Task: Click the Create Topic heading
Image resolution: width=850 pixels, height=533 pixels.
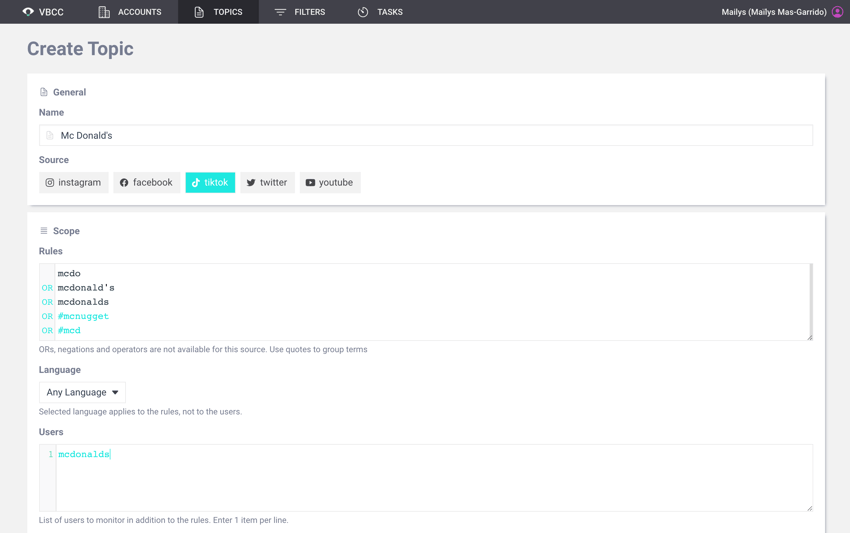Action: (x=80, y=49)
